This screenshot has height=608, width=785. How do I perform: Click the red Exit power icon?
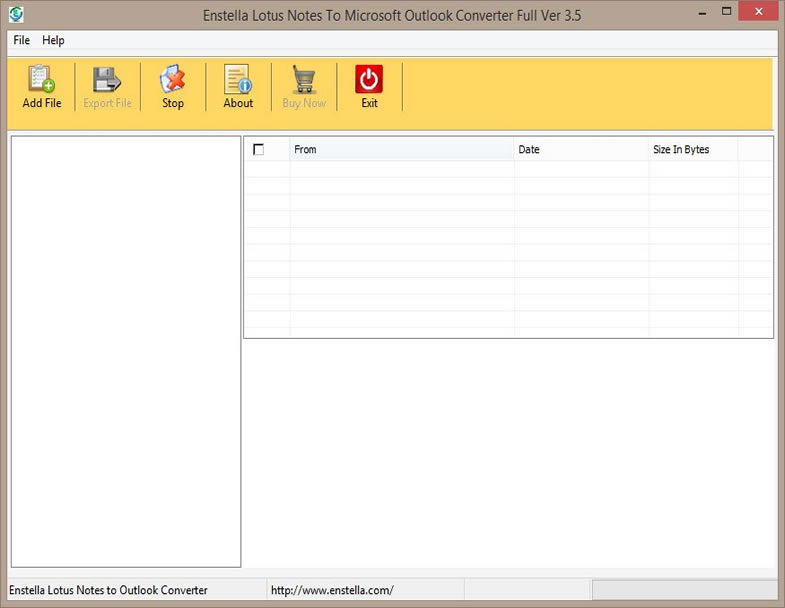(x=369, y=79)
